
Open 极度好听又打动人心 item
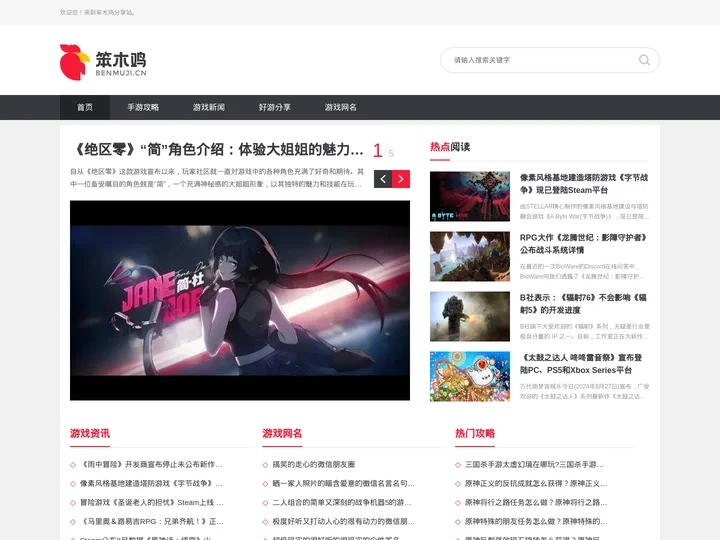[343, 522]
